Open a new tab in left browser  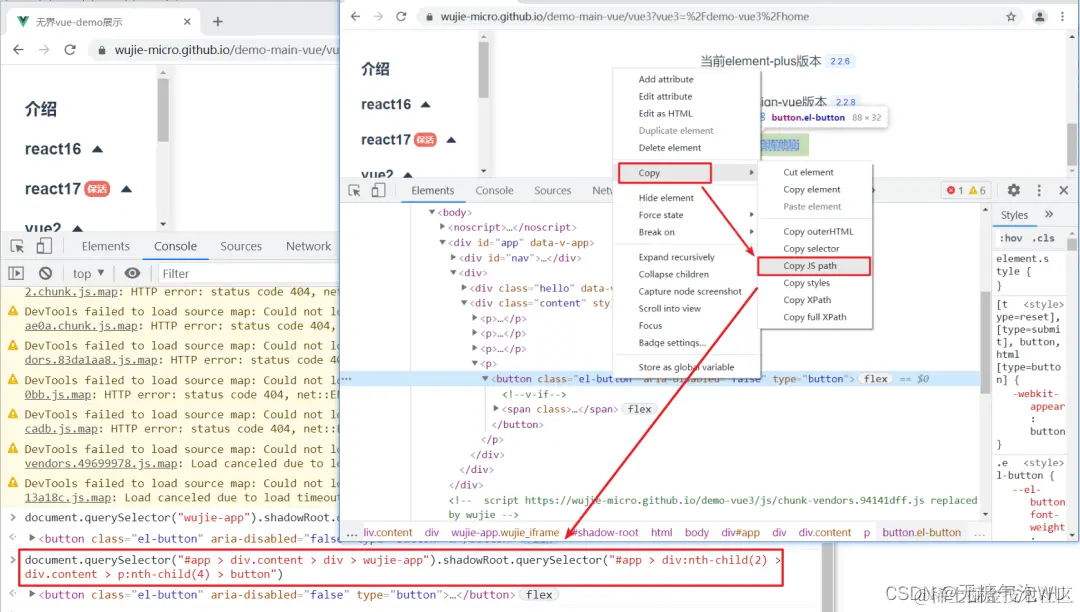click(218, 21)
